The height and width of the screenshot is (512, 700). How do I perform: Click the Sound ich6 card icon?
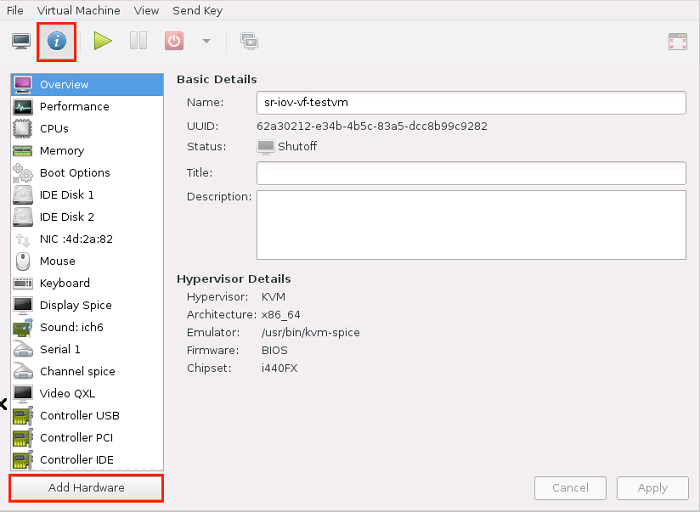click(23, 327)
